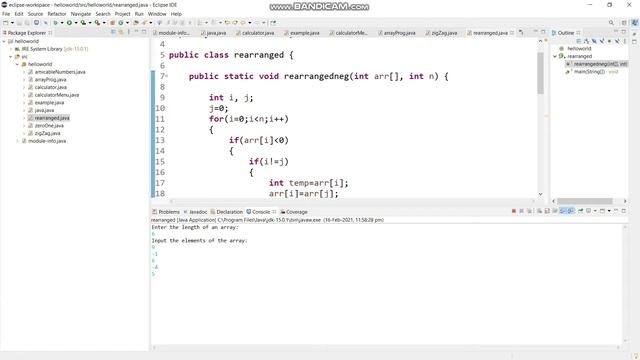Screen dimensions: 640x360
Task: Switch to the Coverage tab
Action: (x=294, y=212)
